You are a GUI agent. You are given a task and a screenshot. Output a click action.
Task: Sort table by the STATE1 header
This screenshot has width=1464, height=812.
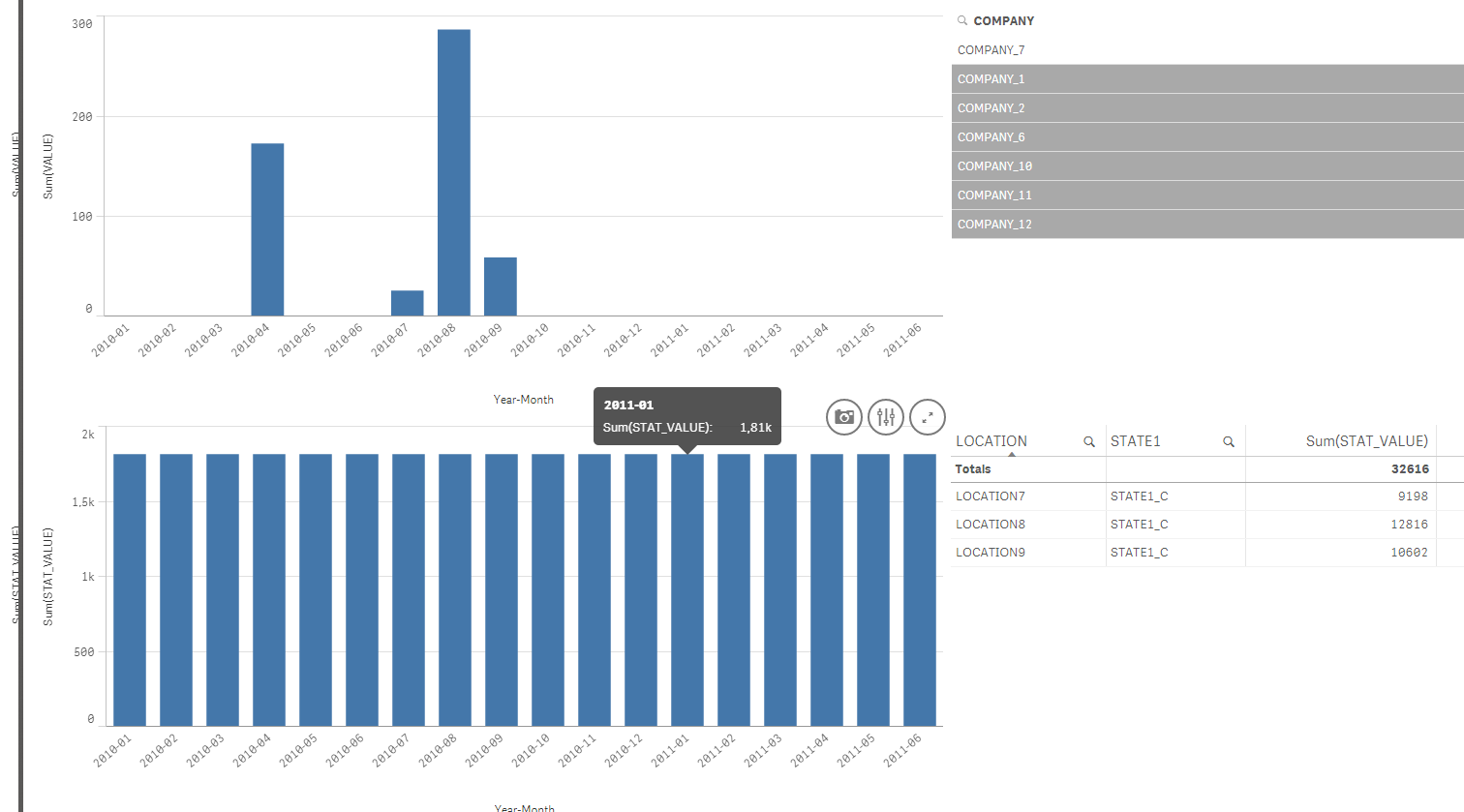[x=1135, y=441]
